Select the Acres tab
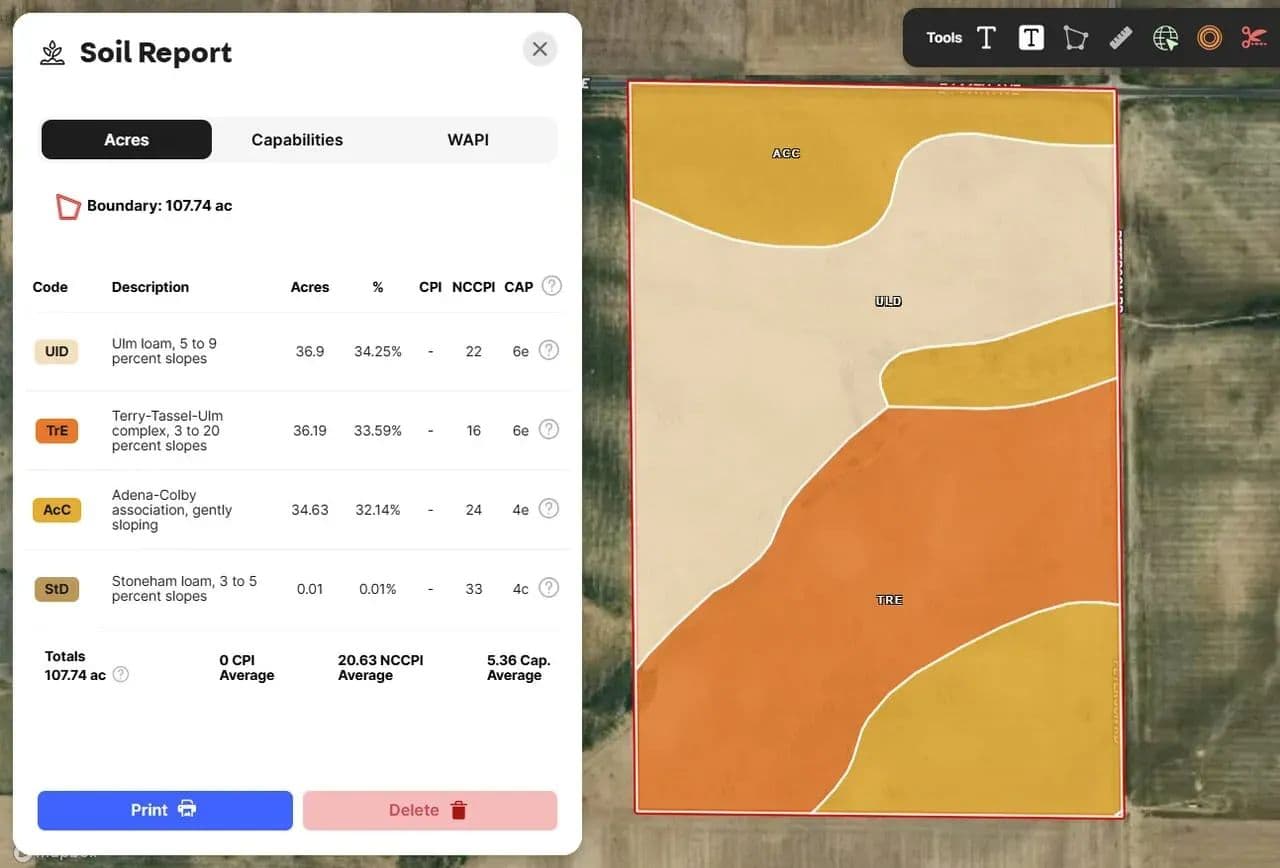This screenshot has height=868, width=1280. tap(126, 140)
